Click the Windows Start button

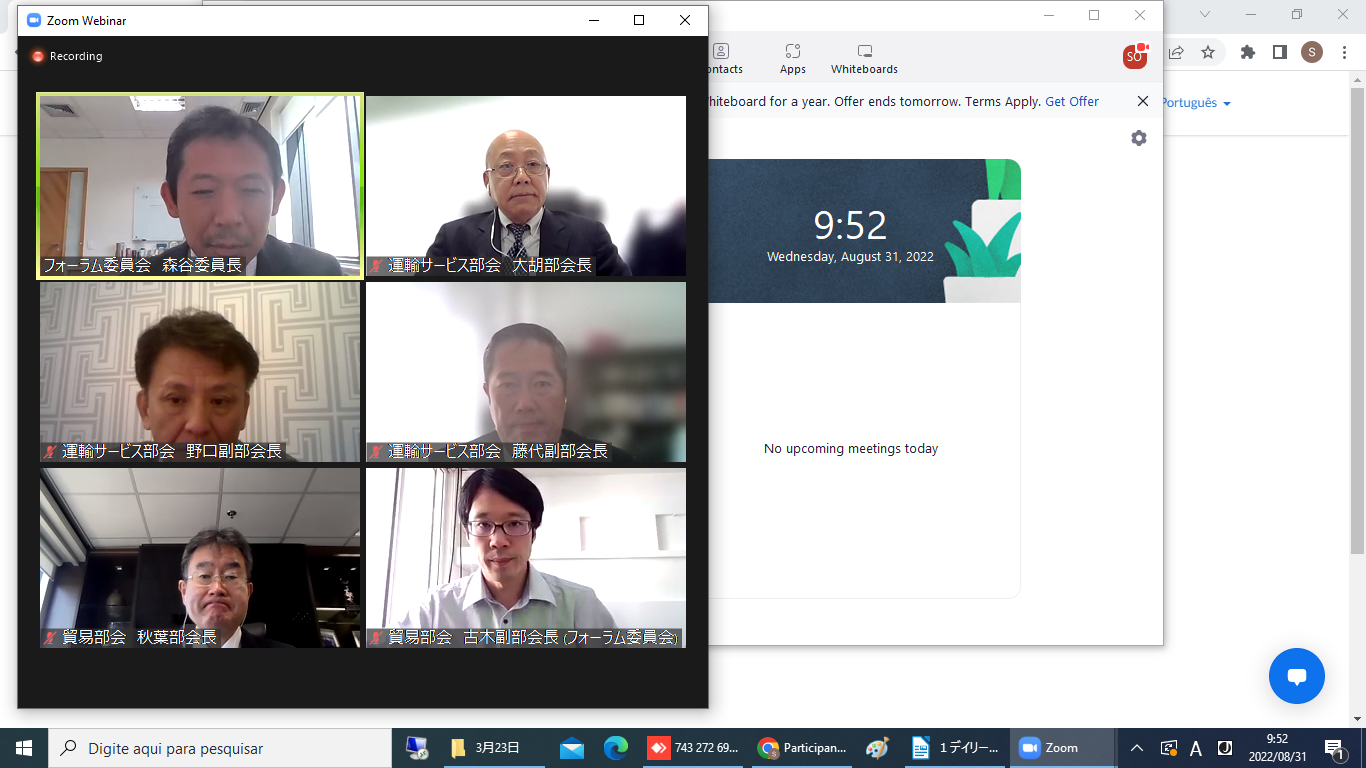(24, 748)
